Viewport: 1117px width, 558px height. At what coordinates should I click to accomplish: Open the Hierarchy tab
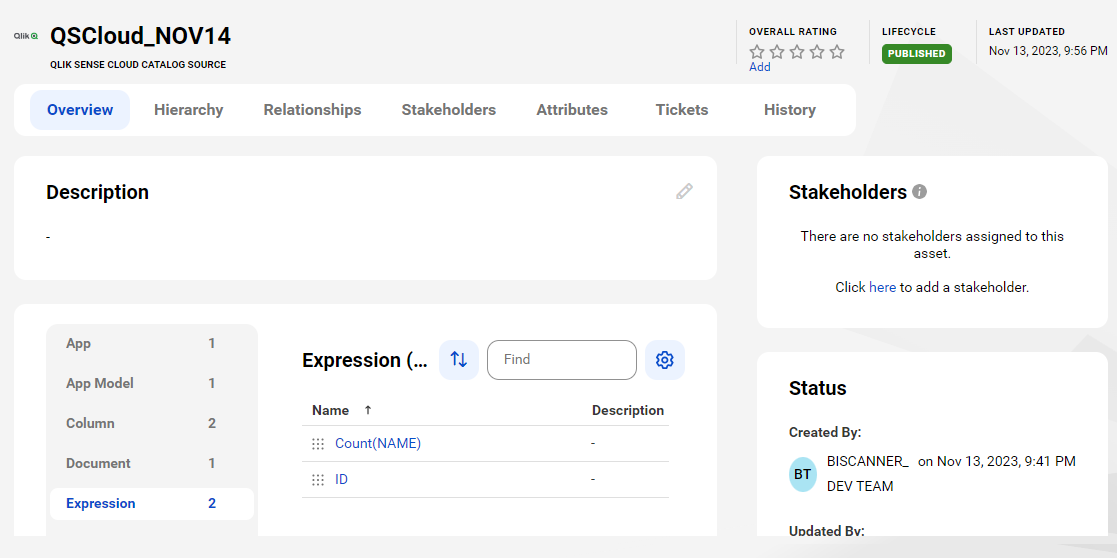(x=189, y=110)
